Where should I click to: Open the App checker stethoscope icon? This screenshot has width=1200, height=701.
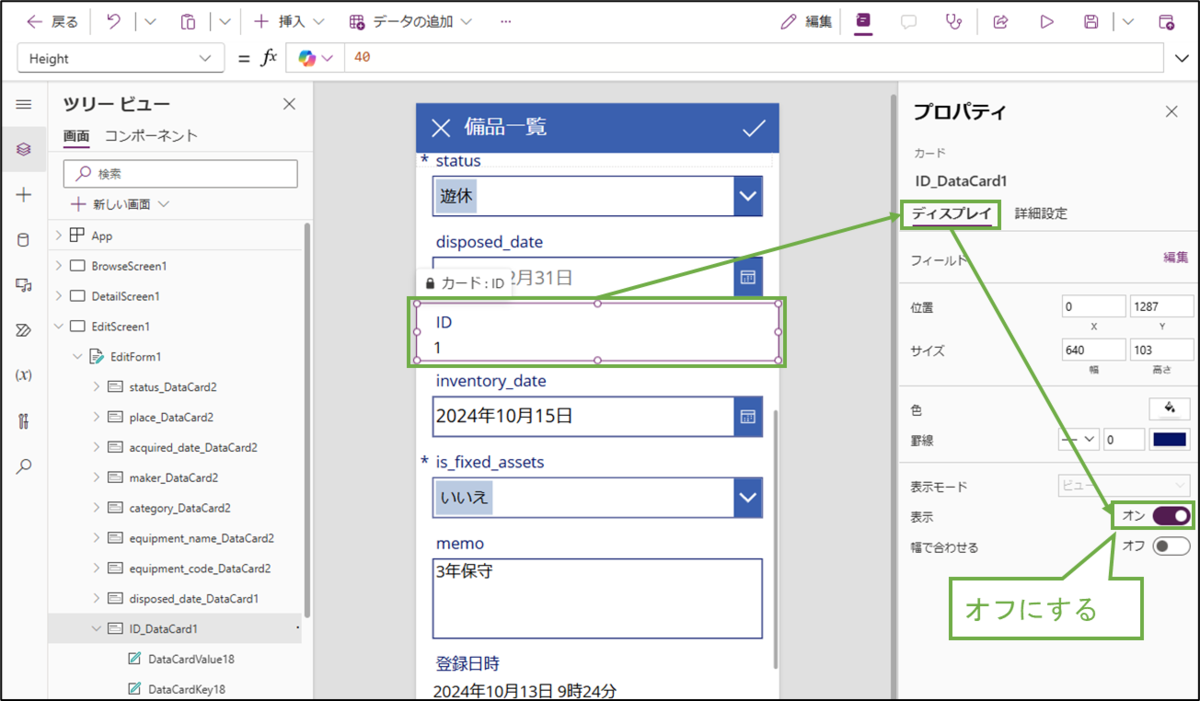click(954, 21)
